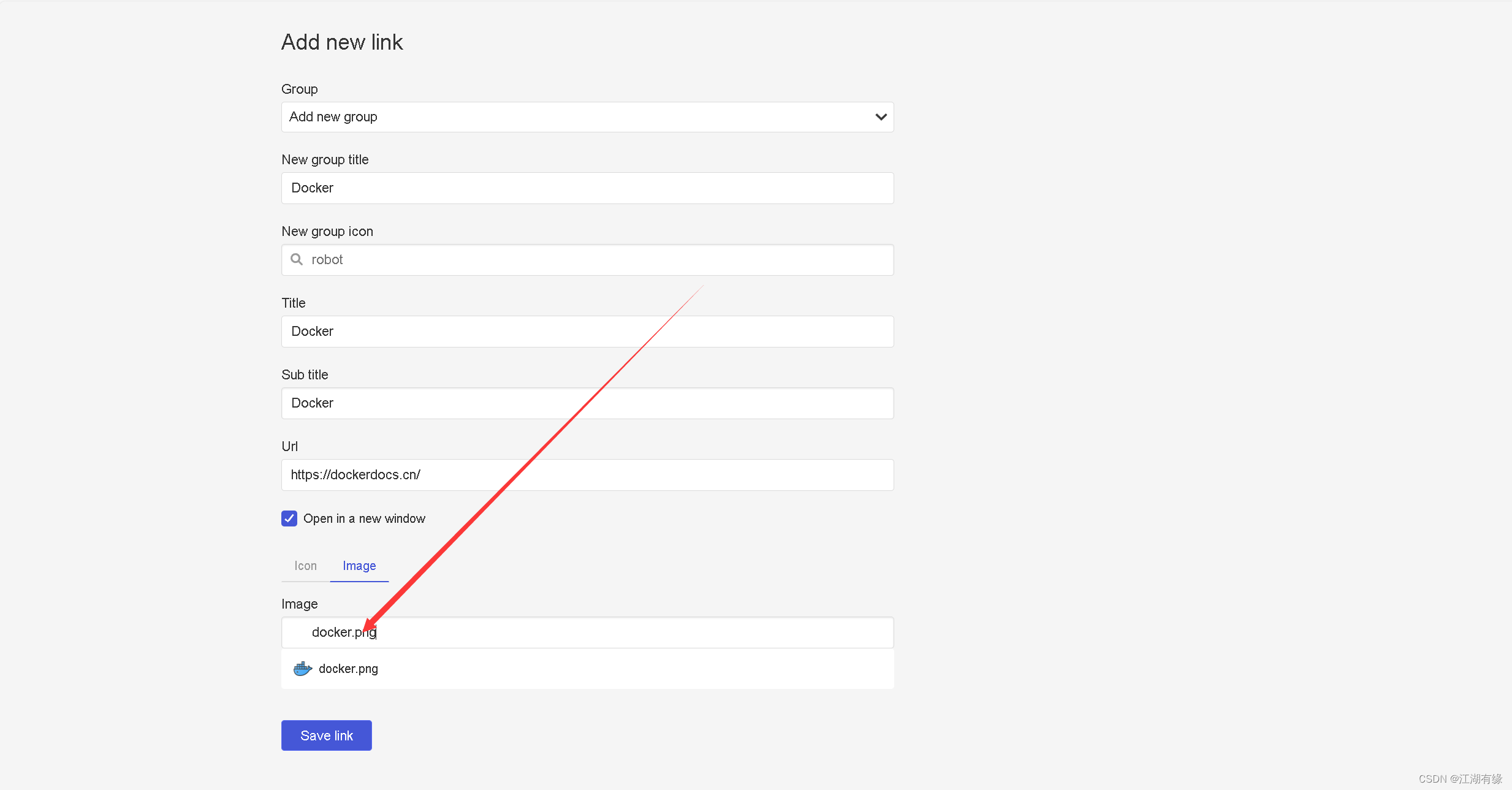Click the docker.png file icon
The image size is (1512, 790).
coord(302,668)
